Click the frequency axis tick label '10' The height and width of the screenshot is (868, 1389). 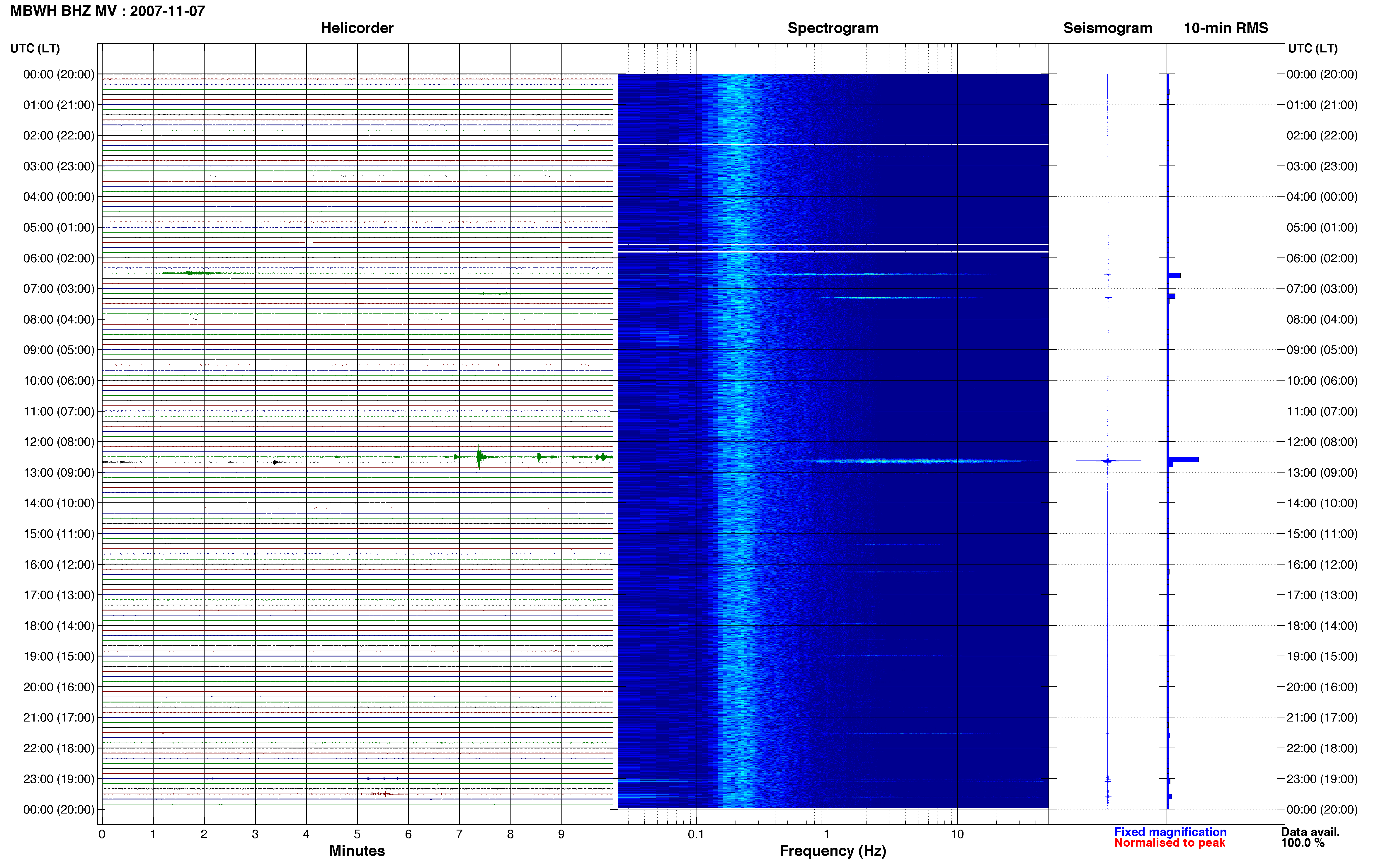[957, 834]
